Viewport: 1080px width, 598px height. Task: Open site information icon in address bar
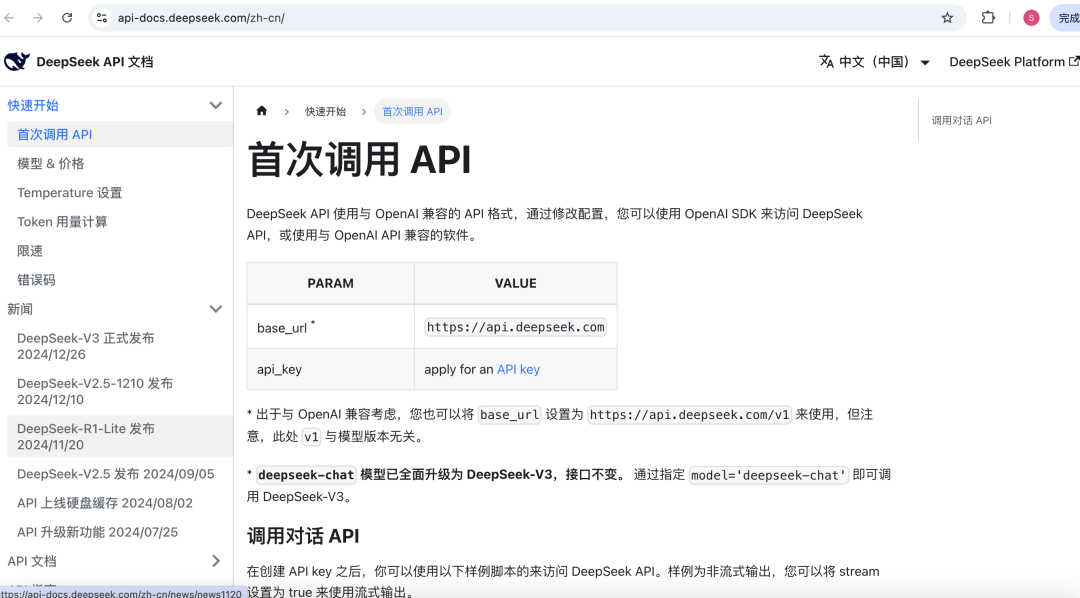click(102, 18)
